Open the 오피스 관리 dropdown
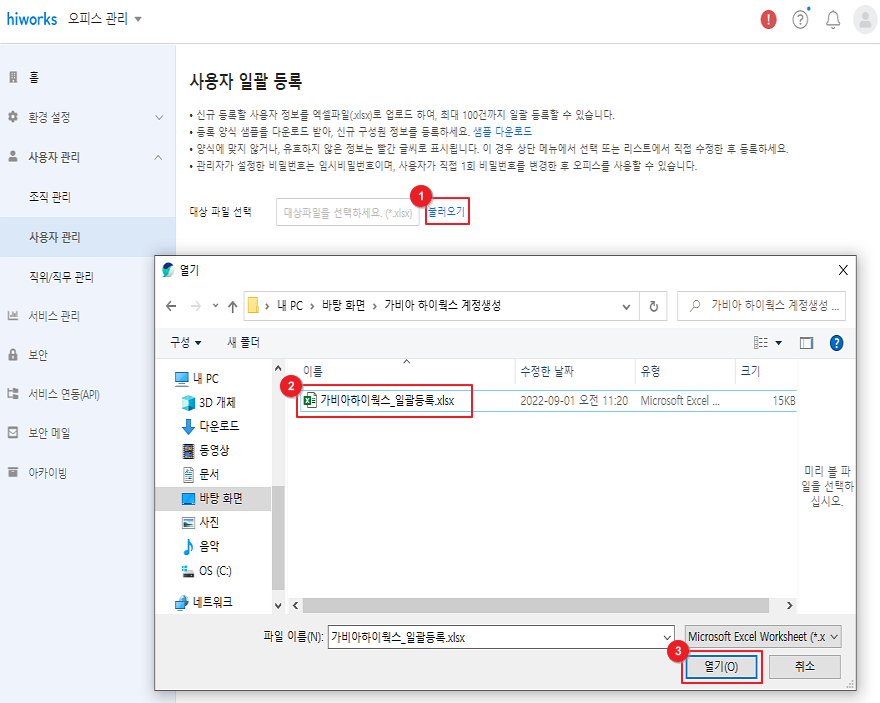This screenshot has height=703, width=880. point(104,19)
